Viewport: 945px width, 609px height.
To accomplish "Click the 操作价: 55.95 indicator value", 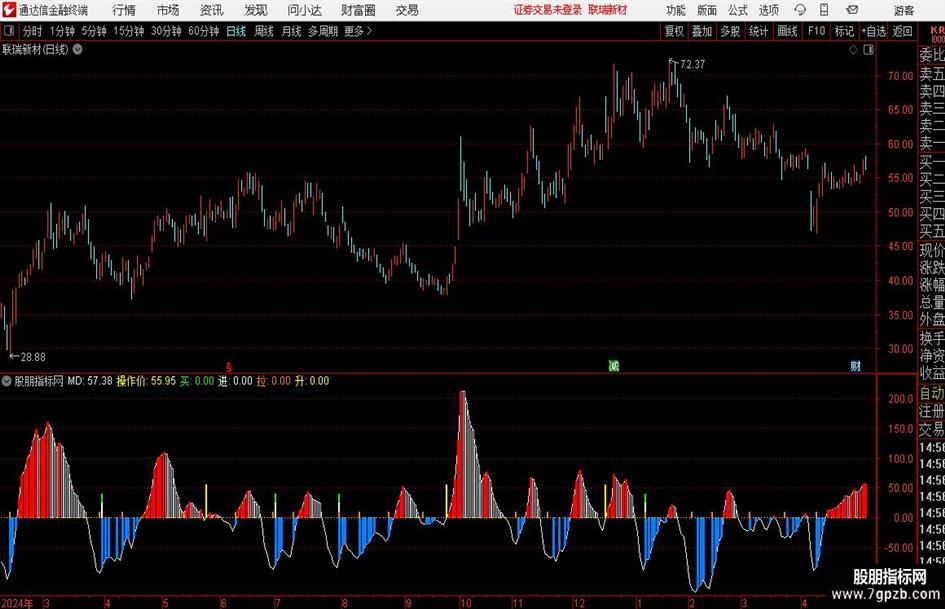I will tap(146, 381).
